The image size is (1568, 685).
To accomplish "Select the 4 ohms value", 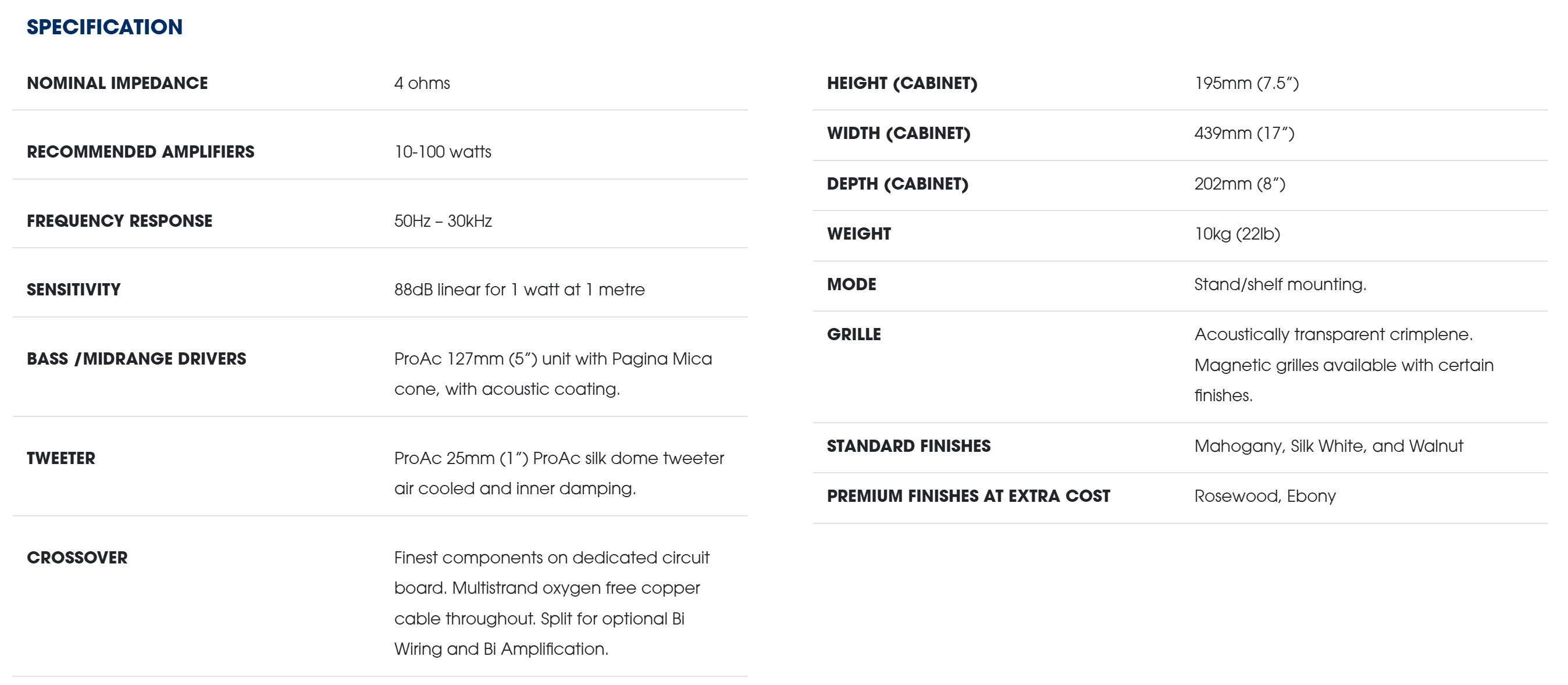I will pyautogui.click(x=422, y=83).
